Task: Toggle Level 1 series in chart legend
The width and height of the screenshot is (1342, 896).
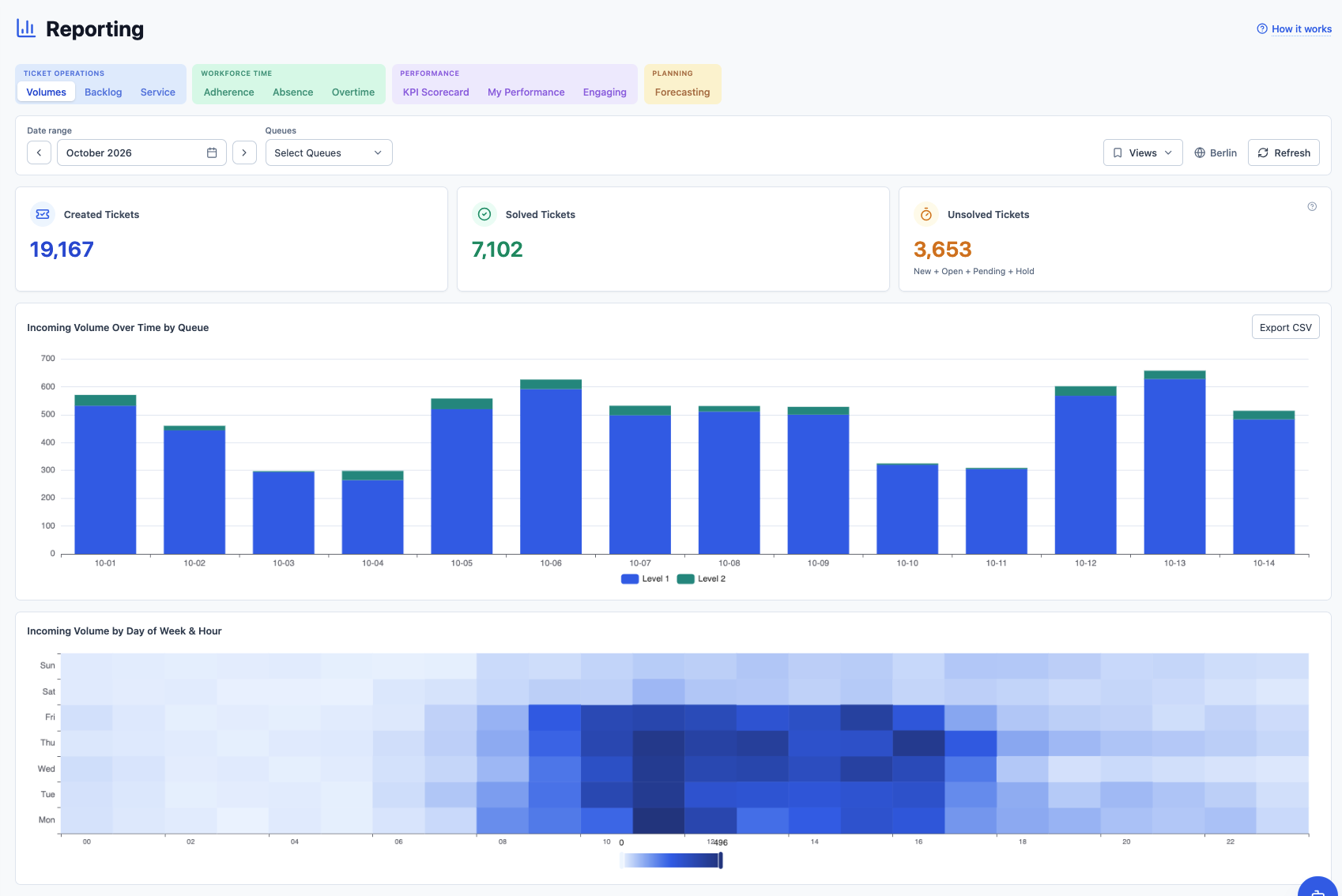Action: pos(645,578)
